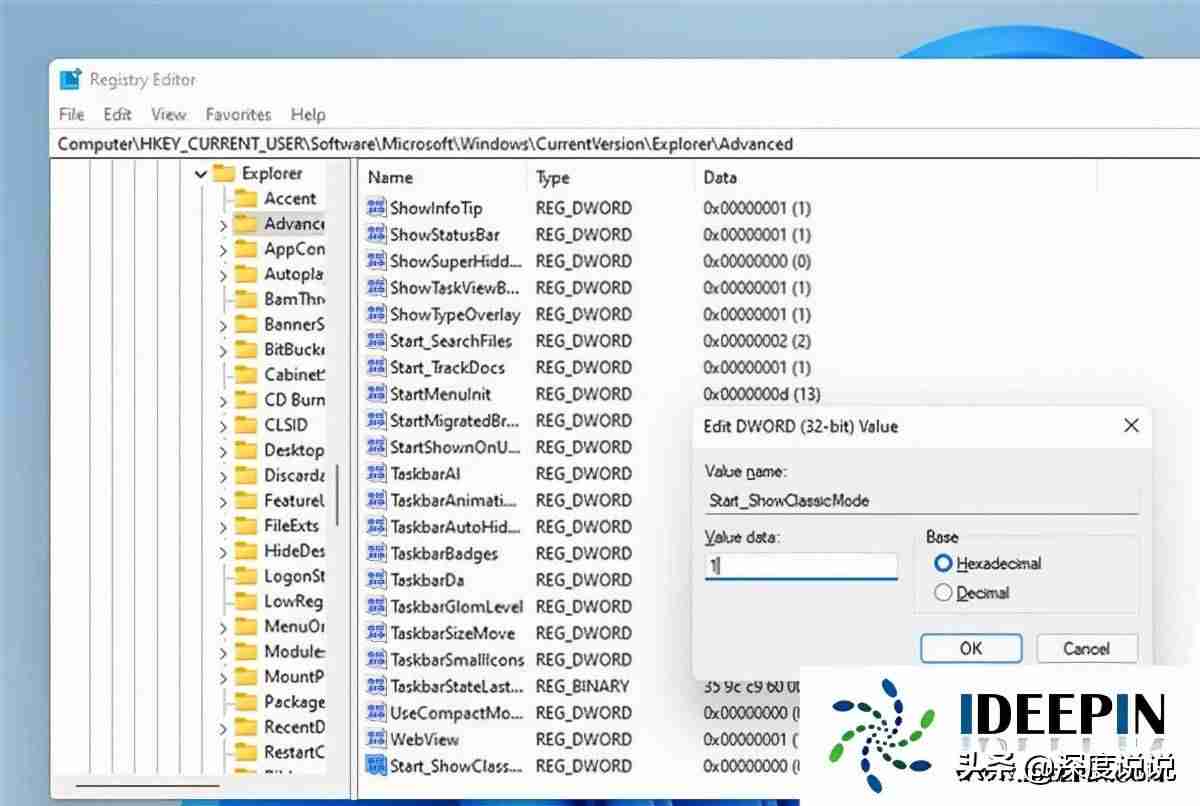The width and height of the screenshot is (1200, 806).
Task: Expand the Discarda key node
Action: coord(223,476)
